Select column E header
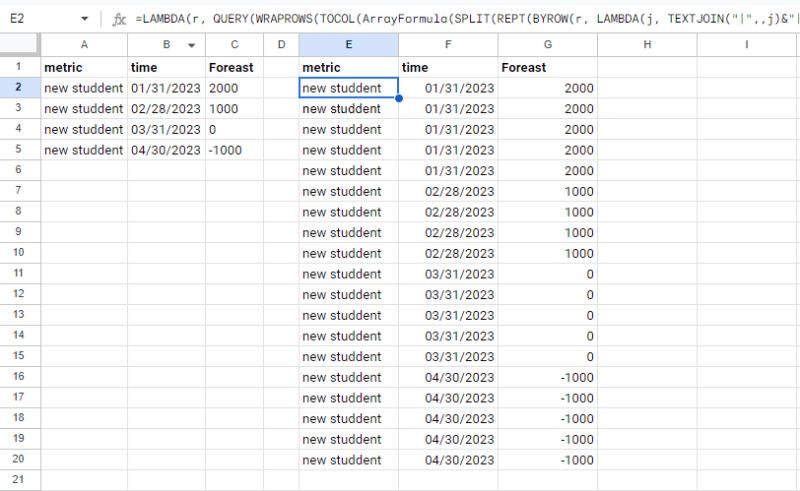Image resolution: width=800 pixels, height=491 pixels. tap(348, 45)
